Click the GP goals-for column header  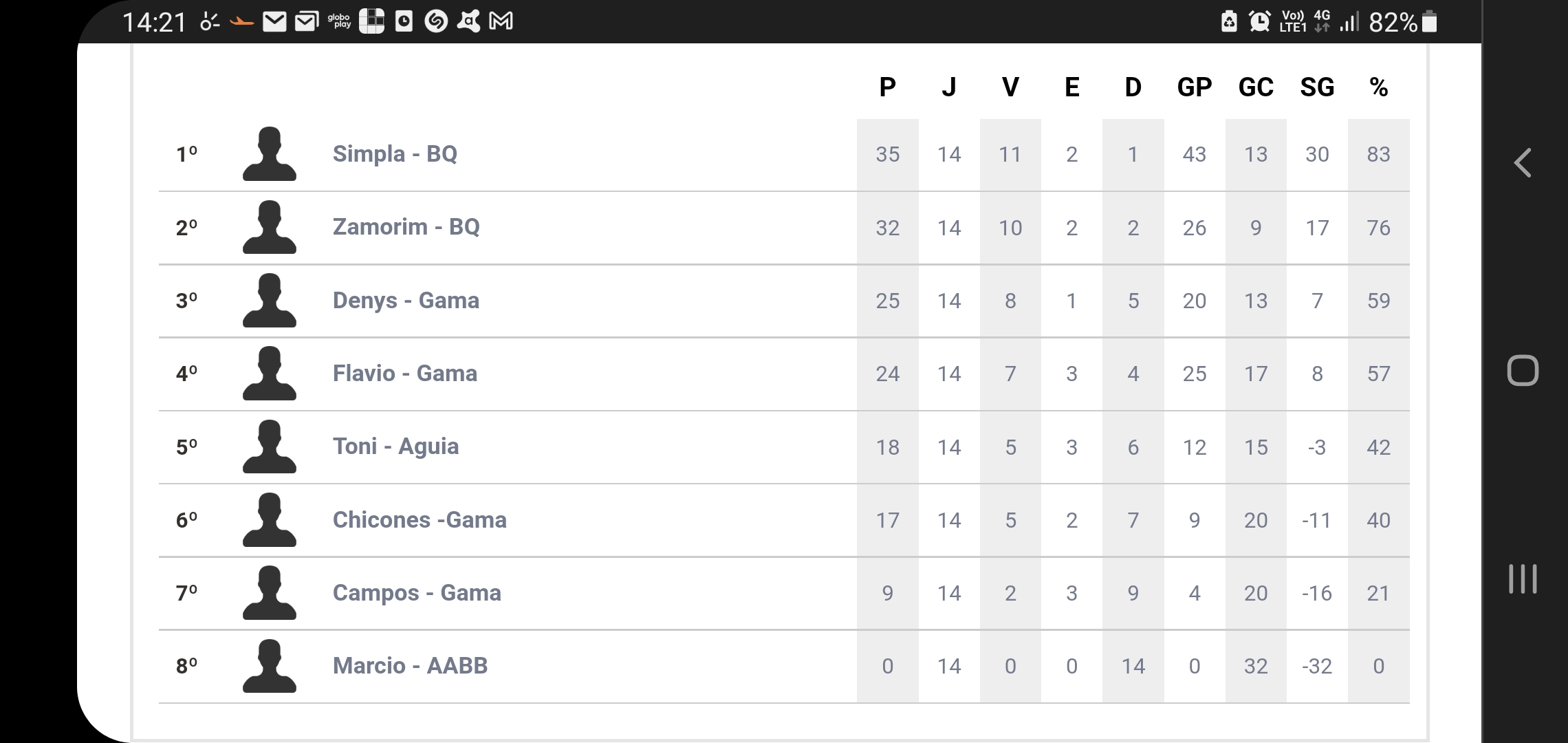1194,87
